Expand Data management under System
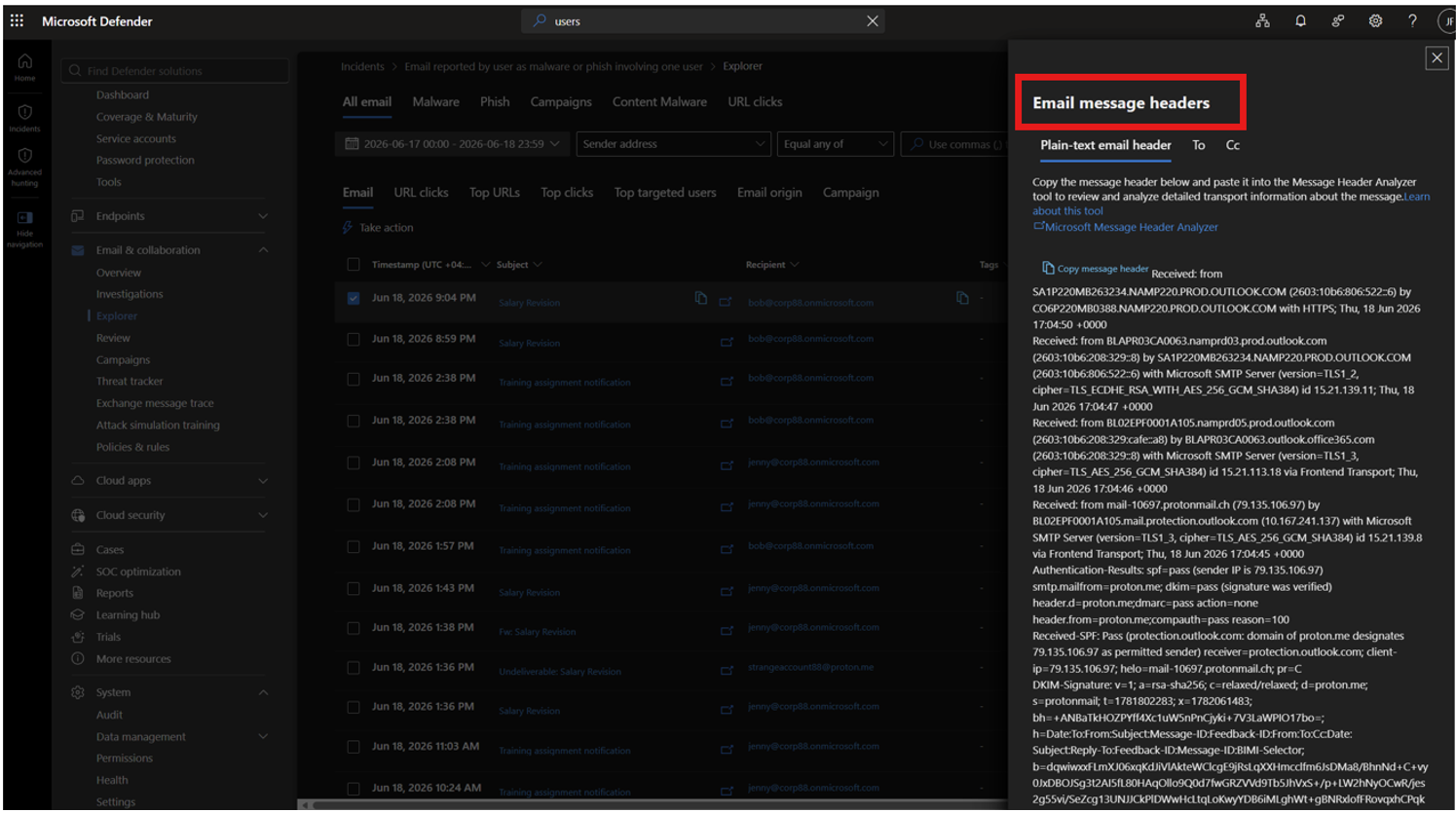This screenshot has width=1456, height=813. coord(262,737)
